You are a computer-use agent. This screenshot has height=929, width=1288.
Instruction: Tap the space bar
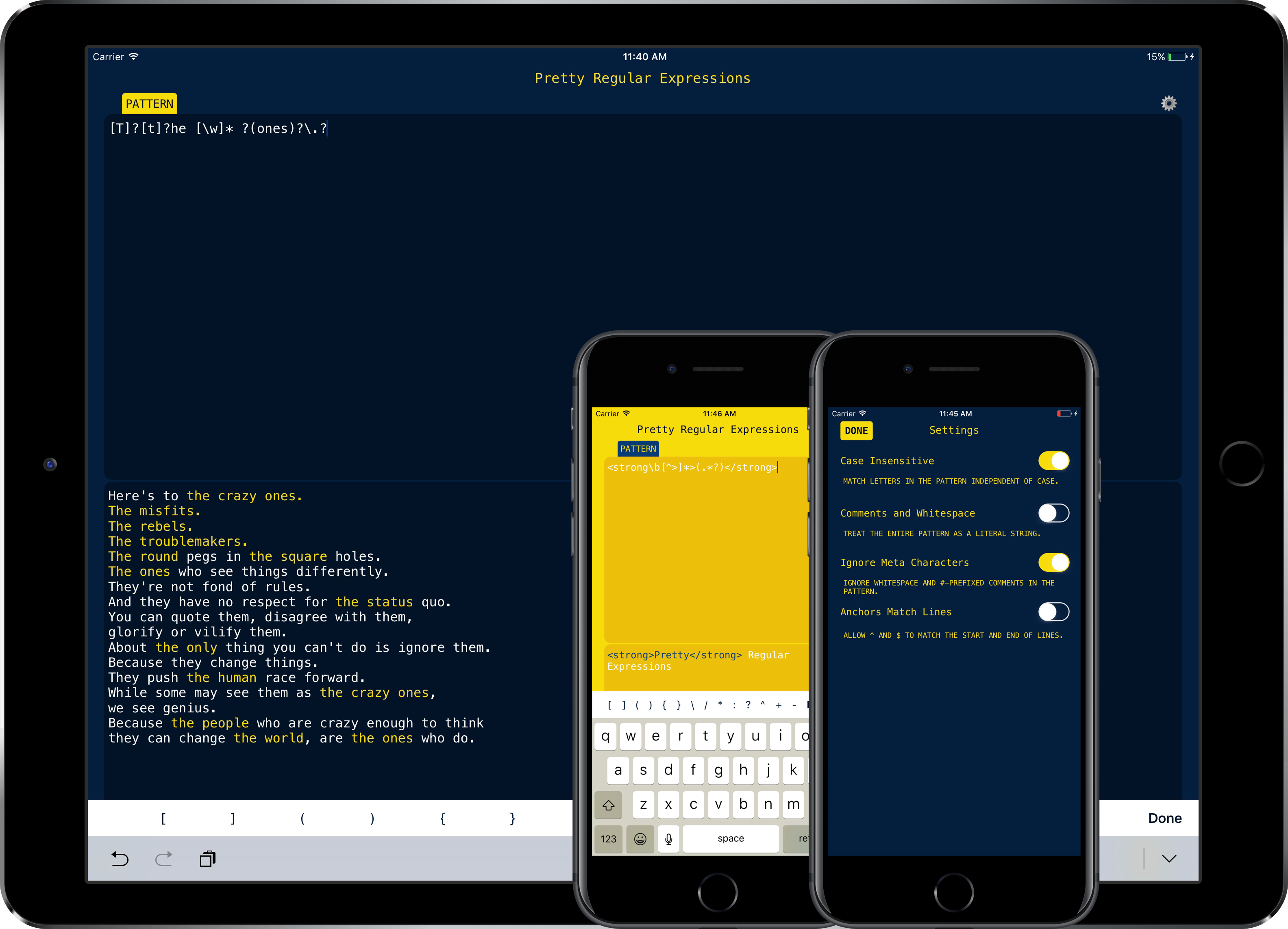[x=731, y=839]
